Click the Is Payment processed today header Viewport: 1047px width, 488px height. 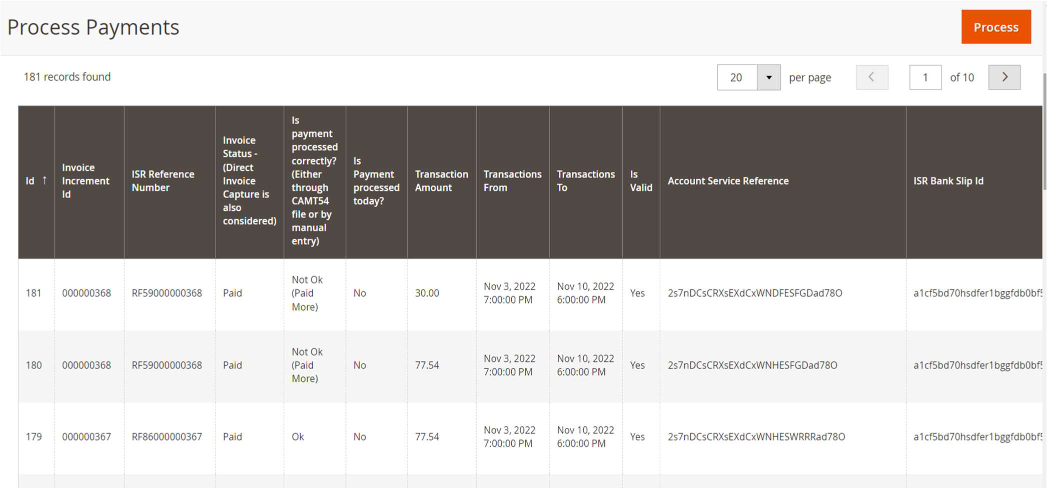376,181
